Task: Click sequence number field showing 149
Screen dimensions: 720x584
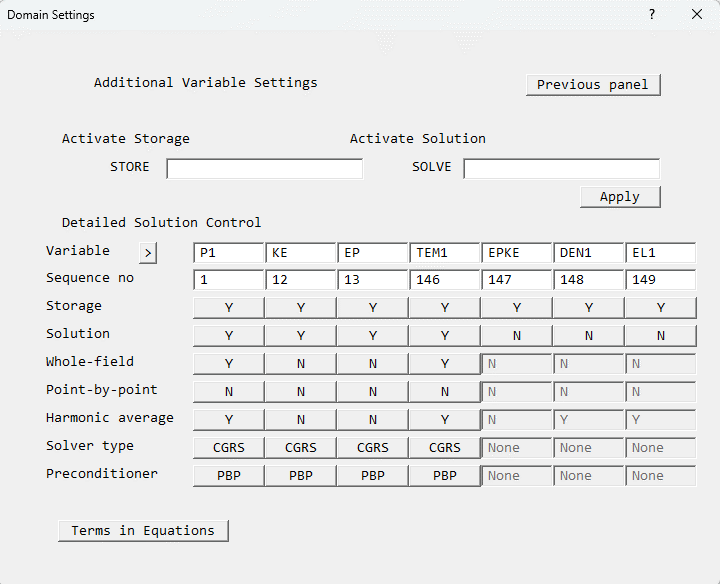Action: click(x=661, y=280)
